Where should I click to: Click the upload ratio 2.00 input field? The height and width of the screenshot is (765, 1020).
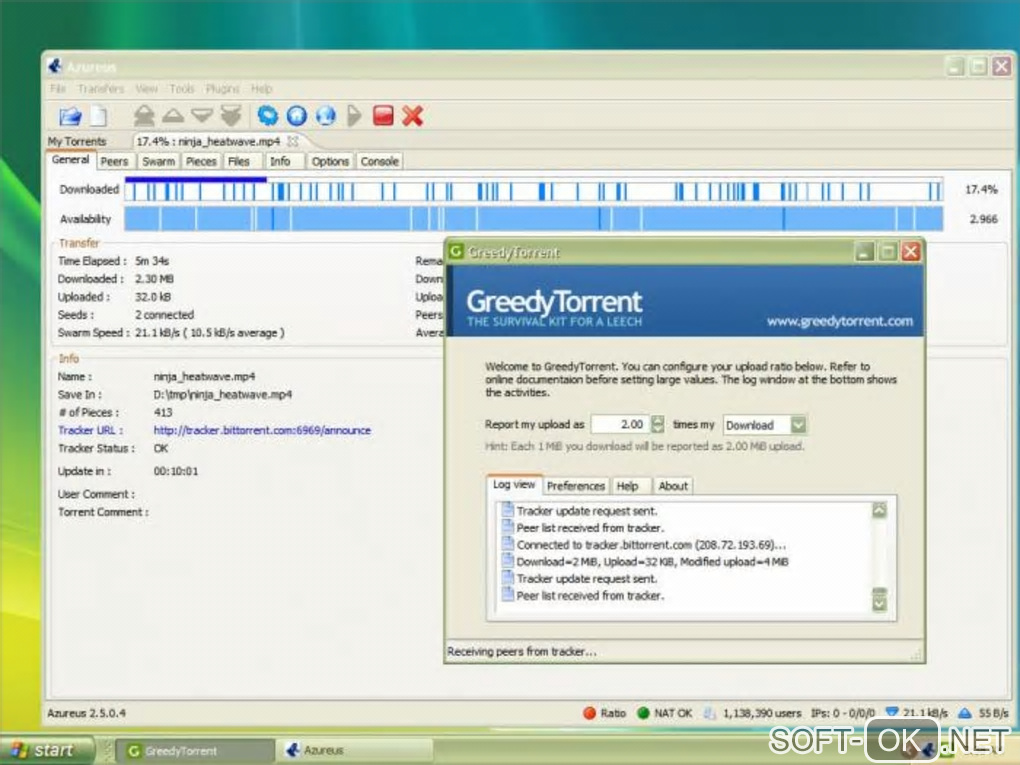620,424
